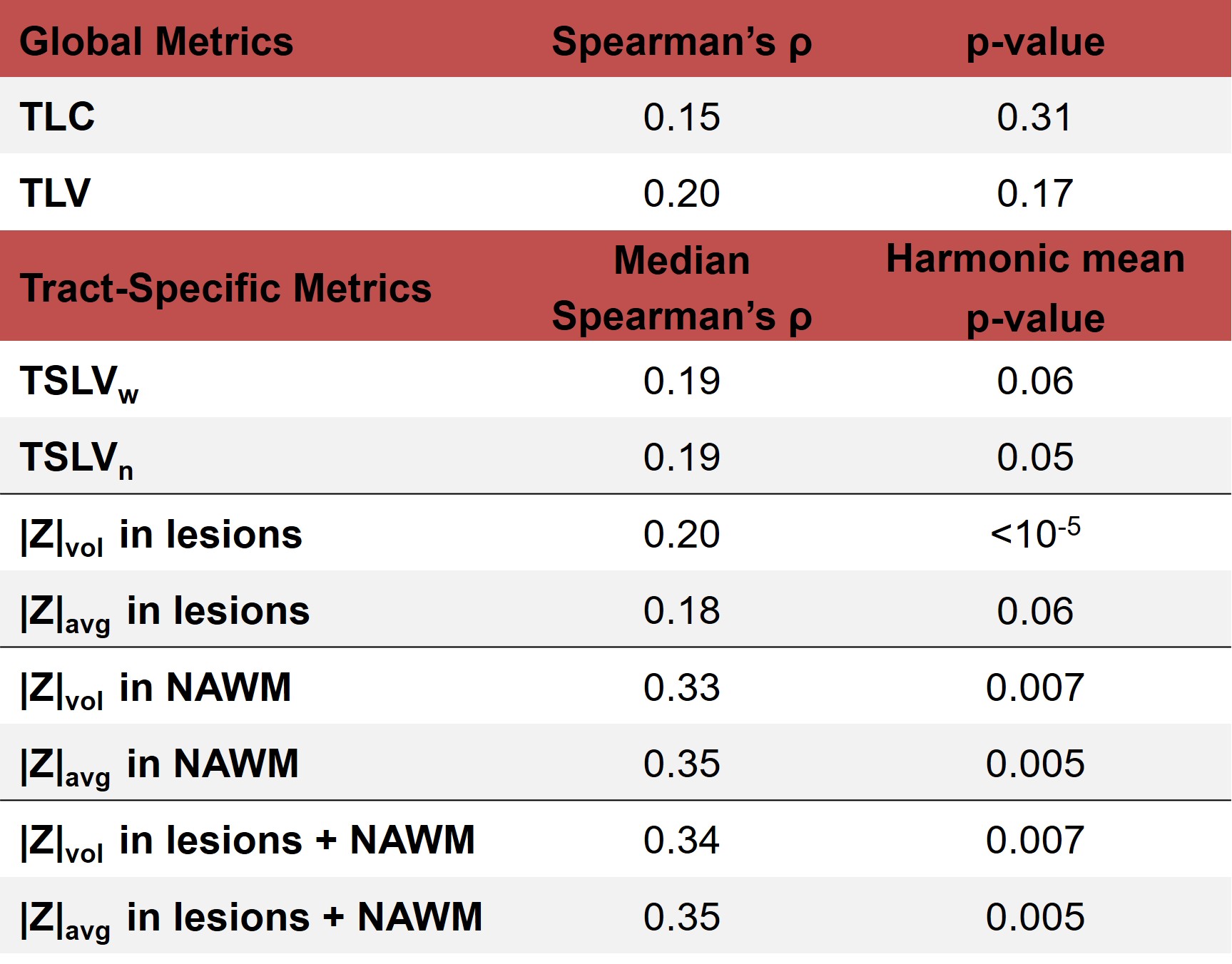1232x964 pixels.
Task: Select the |Z|avg in NAWM label
Action: (159, 765)
